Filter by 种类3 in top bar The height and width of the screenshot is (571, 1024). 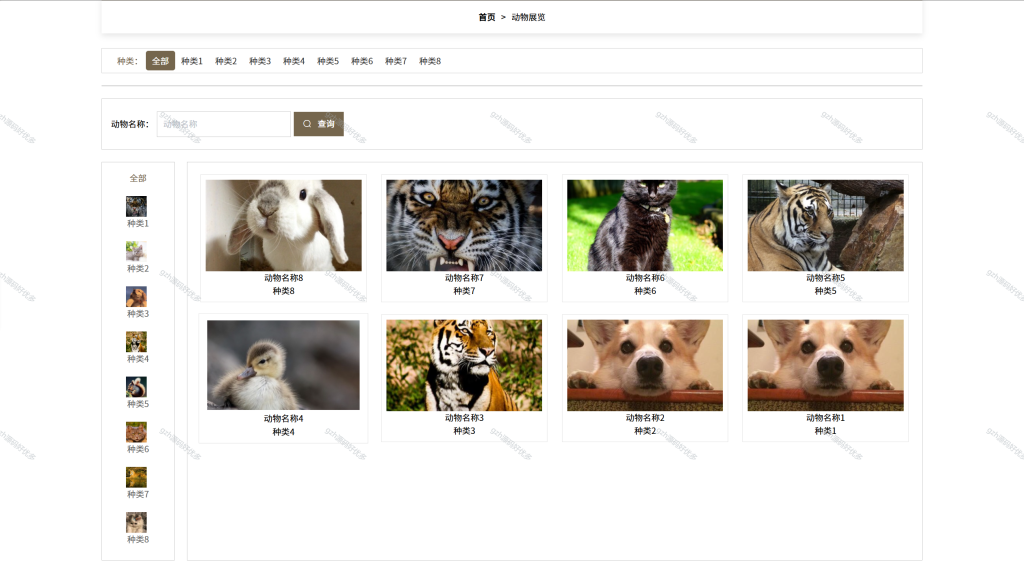click(260, 61)
